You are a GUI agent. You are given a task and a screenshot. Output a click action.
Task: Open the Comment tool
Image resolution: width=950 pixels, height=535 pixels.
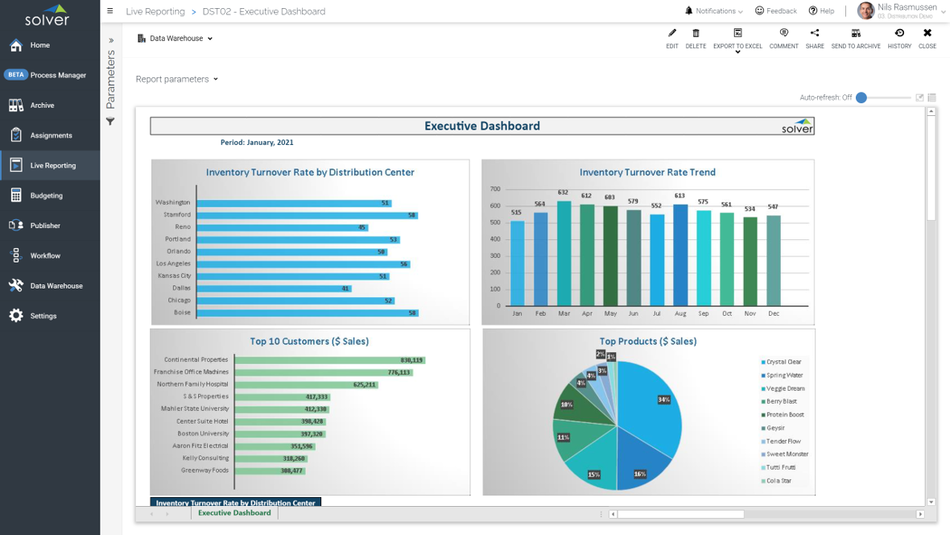pos(783,34)
